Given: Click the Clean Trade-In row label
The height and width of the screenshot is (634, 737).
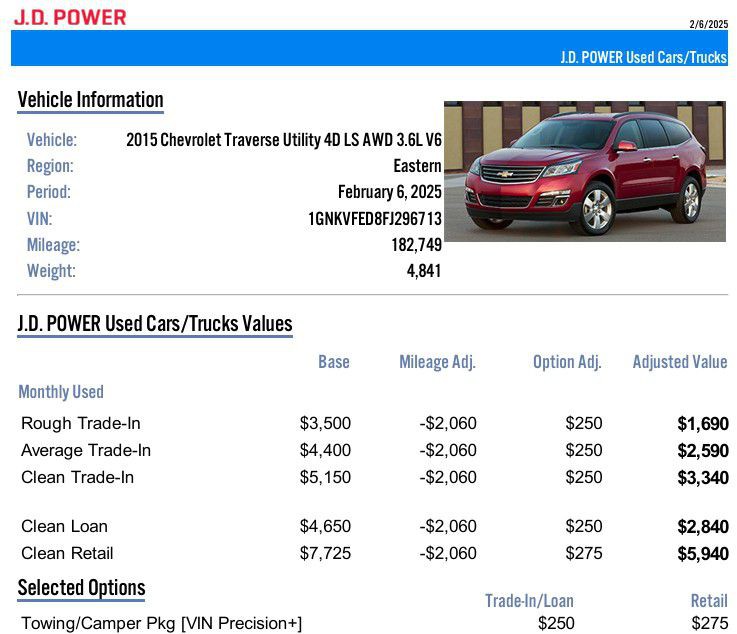Looking at the screenshot, I should coord(78,477).
